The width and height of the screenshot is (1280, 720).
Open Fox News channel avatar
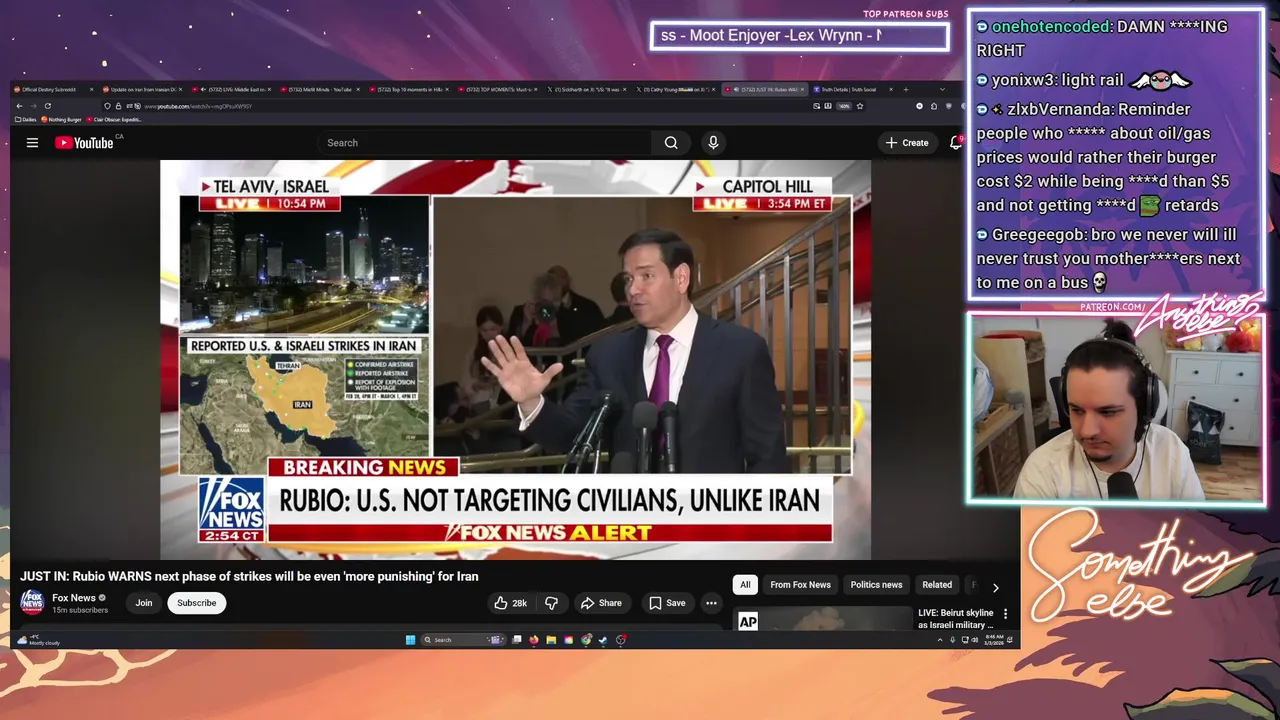tap(32, 602)
